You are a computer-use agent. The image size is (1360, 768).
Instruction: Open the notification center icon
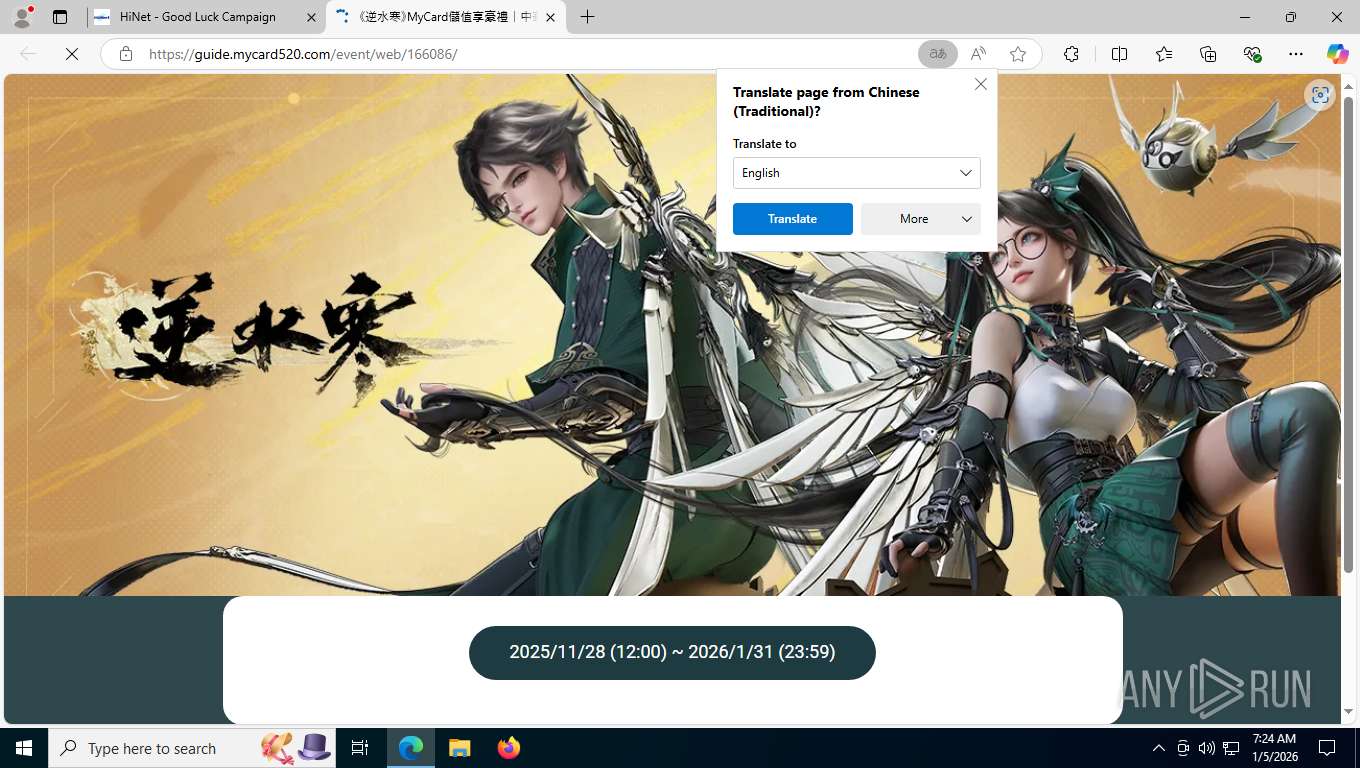click(1327, 748)
